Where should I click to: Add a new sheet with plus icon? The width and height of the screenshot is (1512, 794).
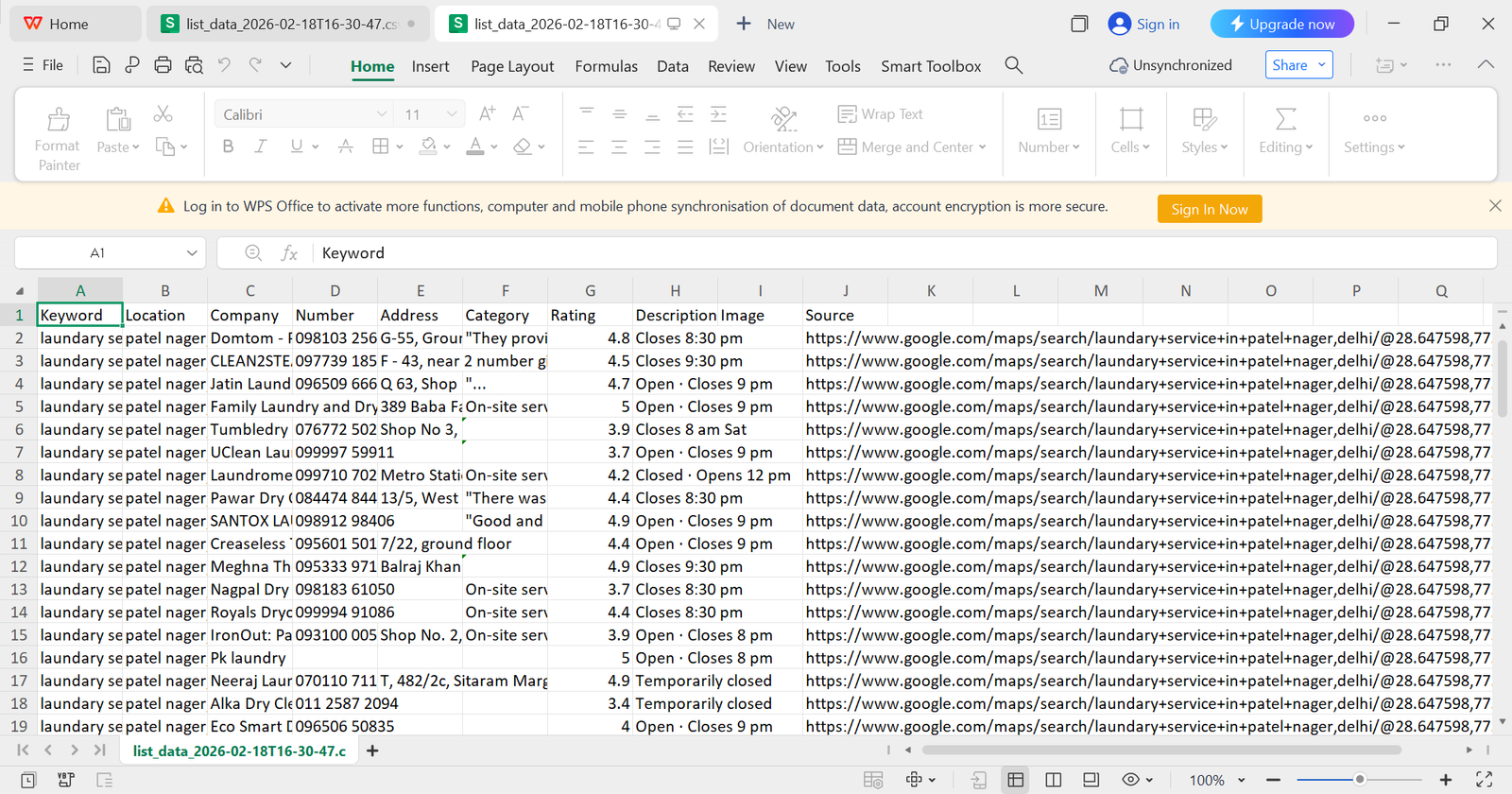[x=372, y=751]
